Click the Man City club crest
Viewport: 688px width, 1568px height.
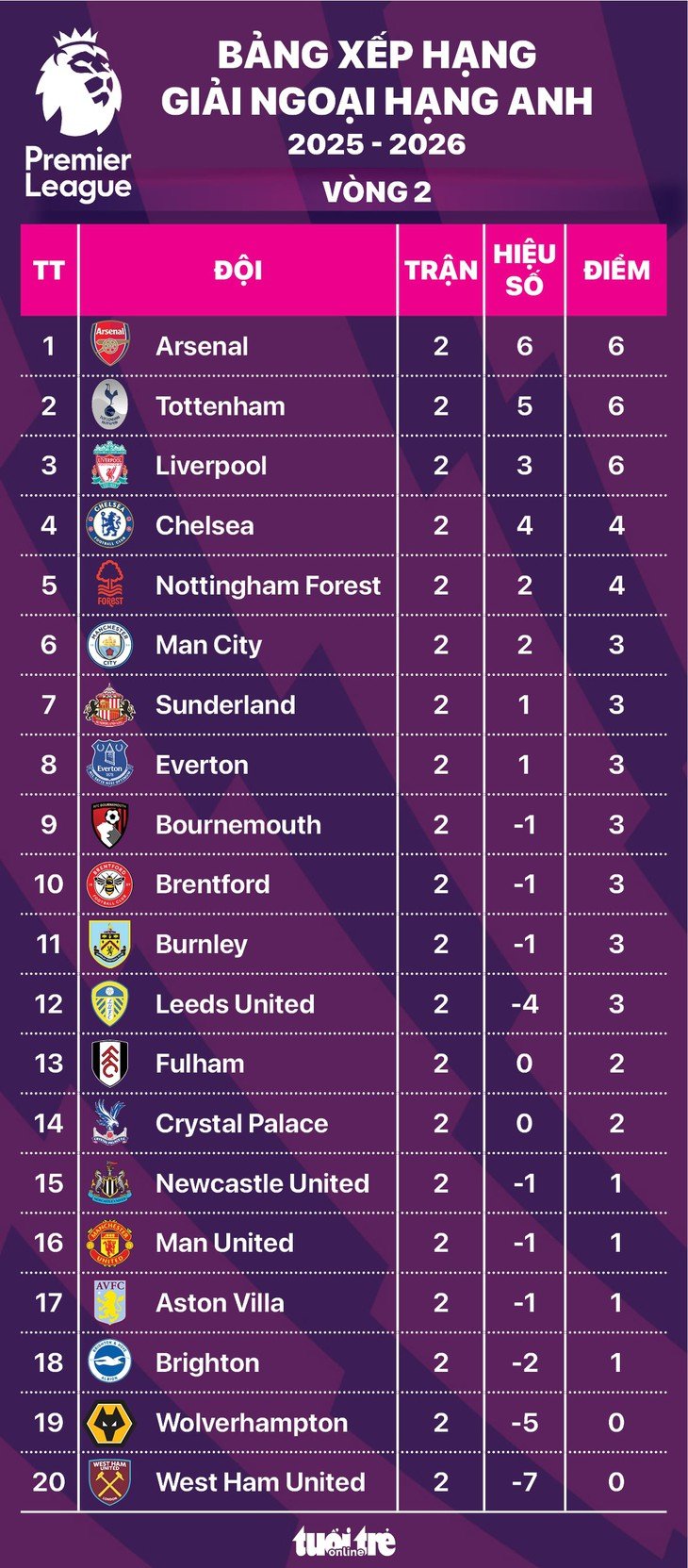pos(110,644)
